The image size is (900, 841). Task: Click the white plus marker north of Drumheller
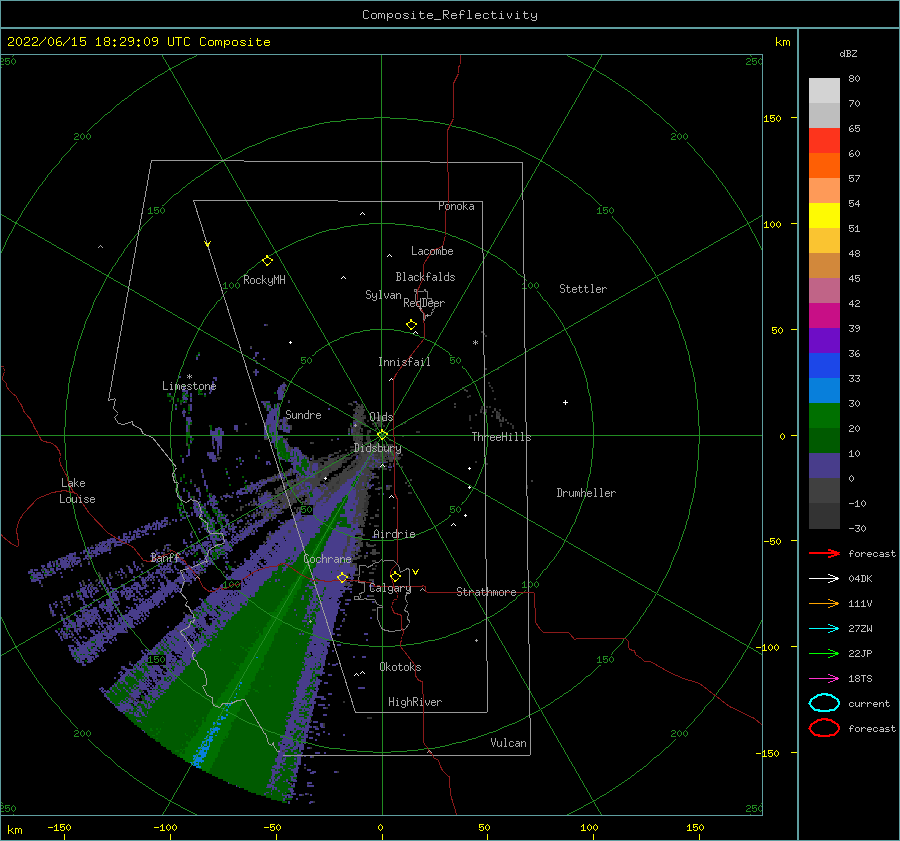[x=565, y=402]
